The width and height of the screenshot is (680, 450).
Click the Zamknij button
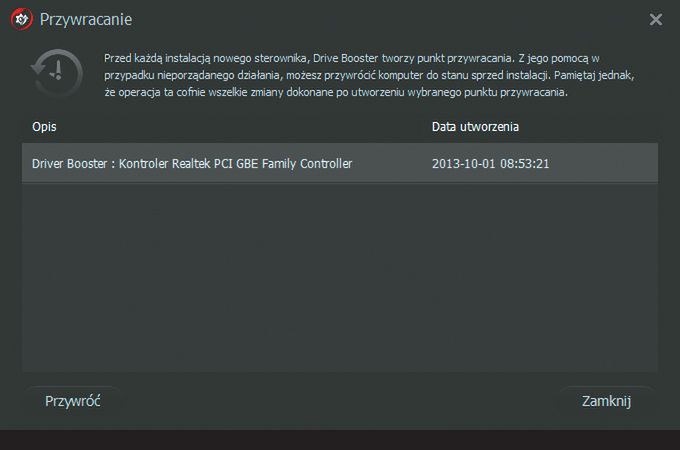606,401
